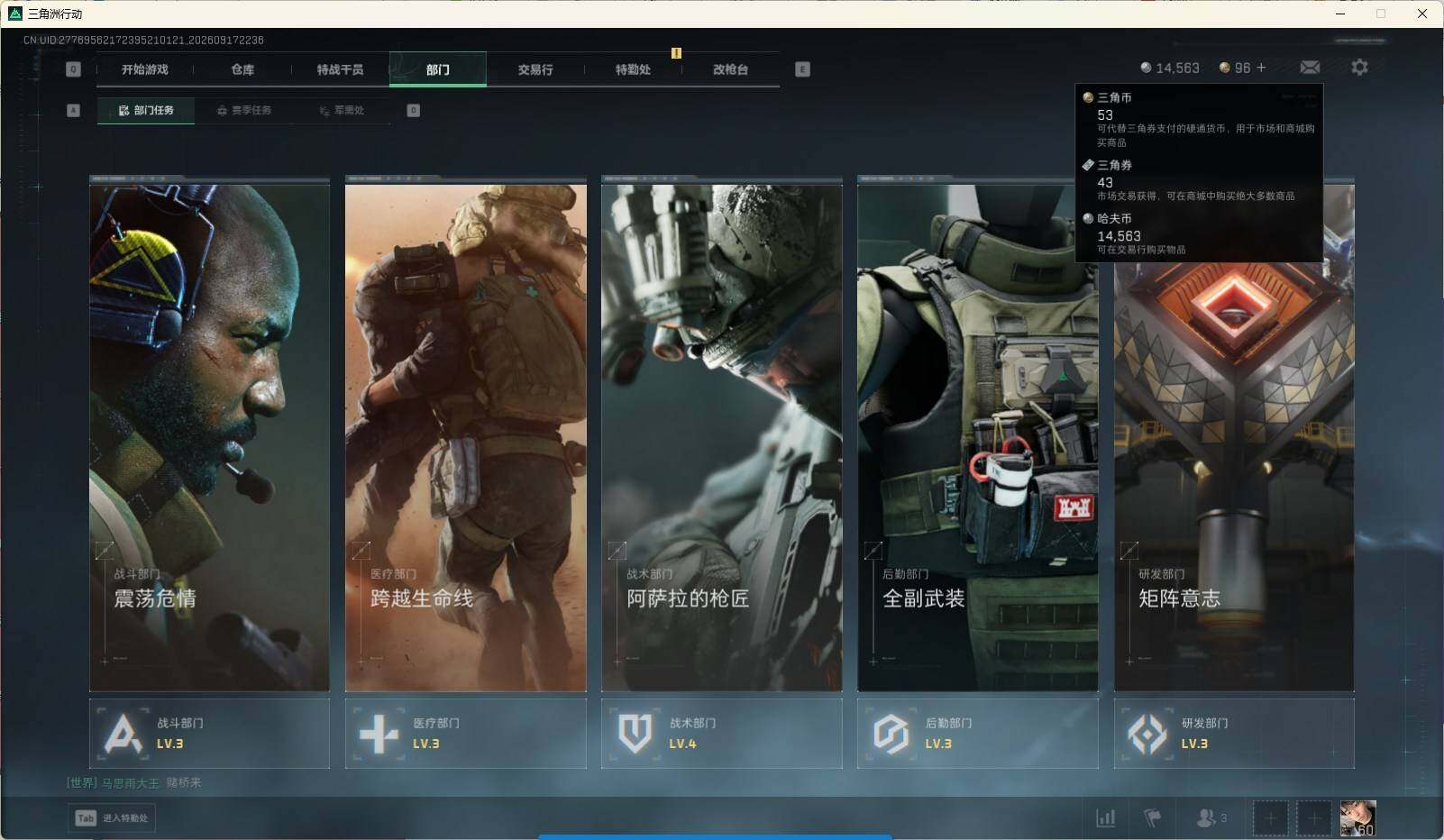This screenshot has width=1444, height=840.
Task: Click the plus icon to add currency
Action: coord(1261,68)
